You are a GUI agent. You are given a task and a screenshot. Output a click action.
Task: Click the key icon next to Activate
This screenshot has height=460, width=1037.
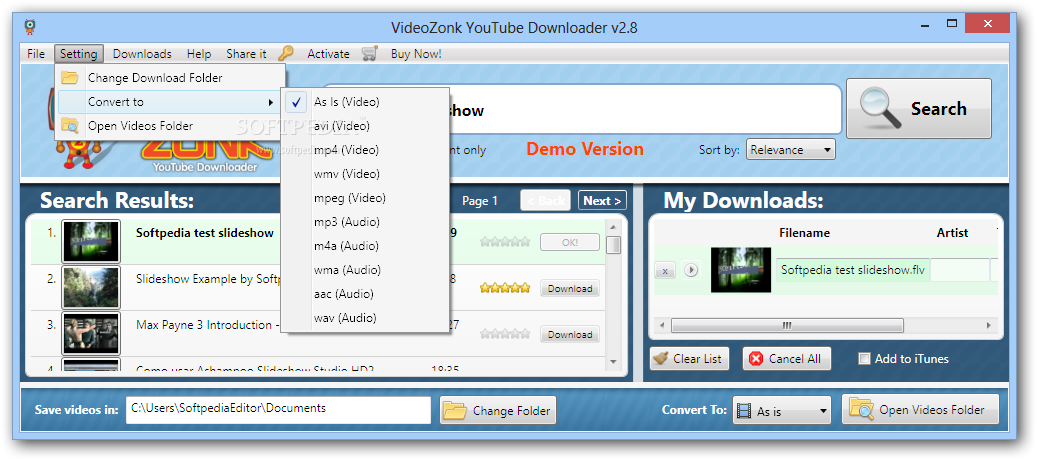286,54
